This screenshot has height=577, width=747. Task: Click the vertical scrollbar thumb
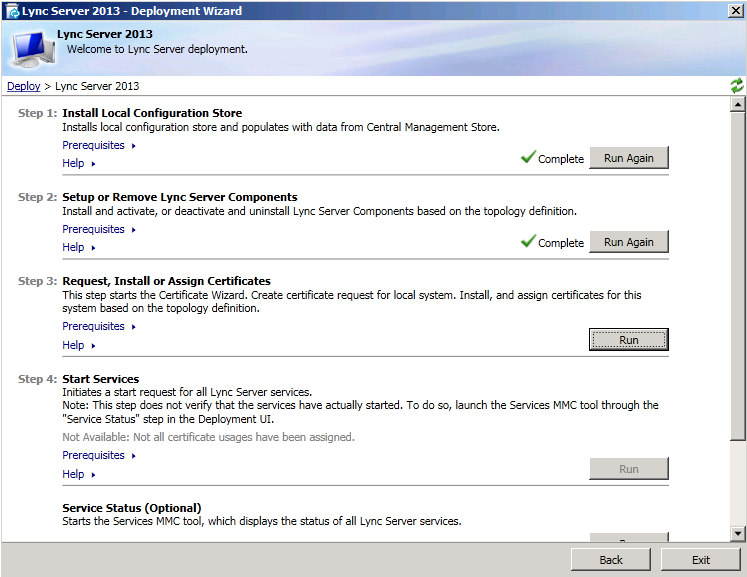(x=737, y=276)
